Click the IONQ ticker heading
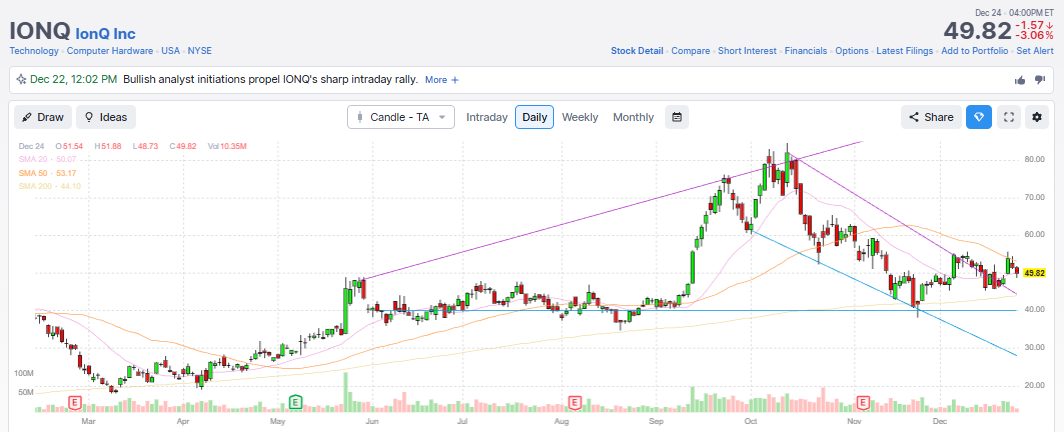1064x432 pixels. click(39, 31)
